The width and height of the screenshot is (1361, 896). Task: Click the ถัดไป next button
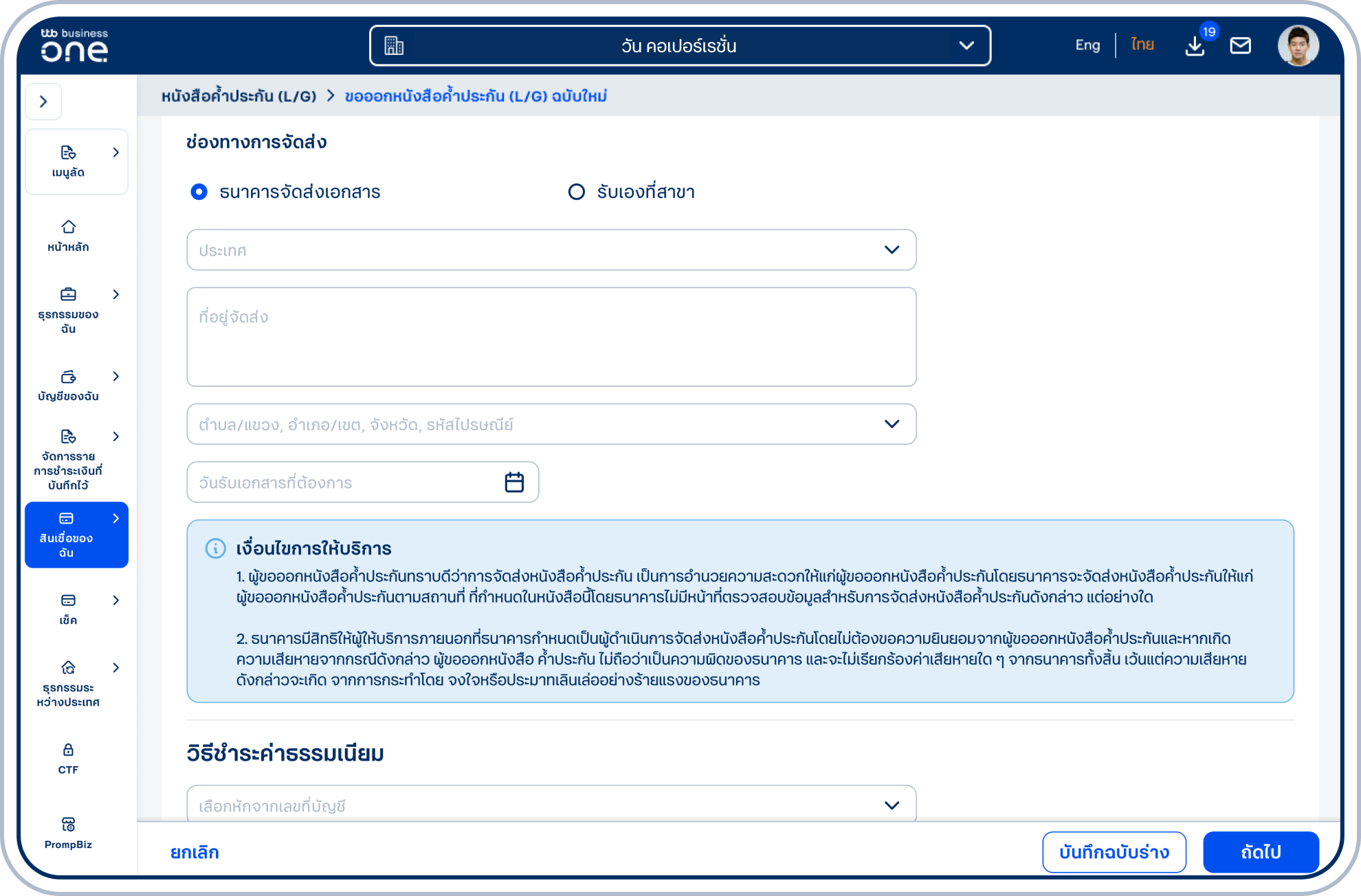tap(1261, 852)
